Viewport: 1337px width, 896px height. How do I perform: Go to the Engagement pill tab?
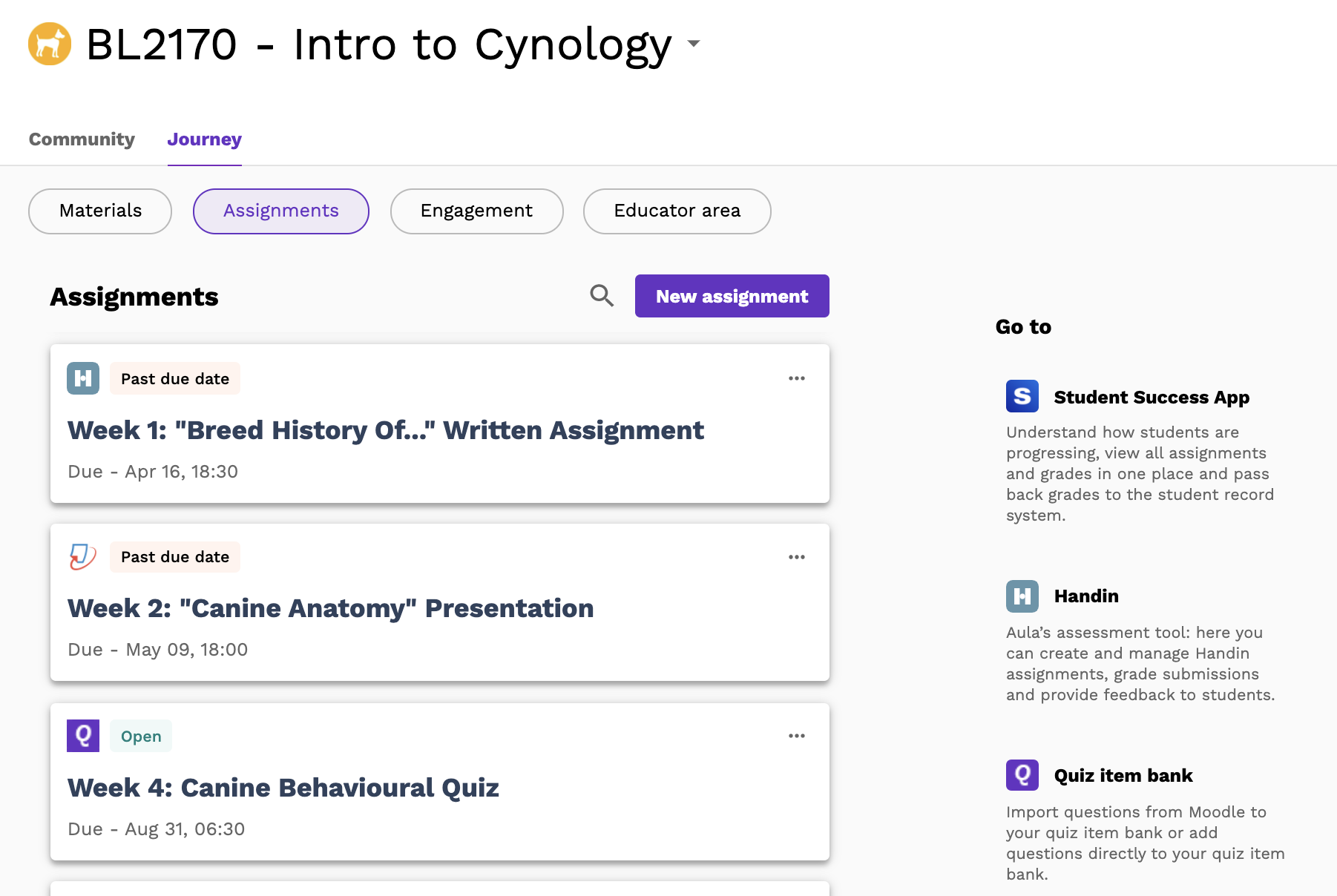click(x=477, y=211)
